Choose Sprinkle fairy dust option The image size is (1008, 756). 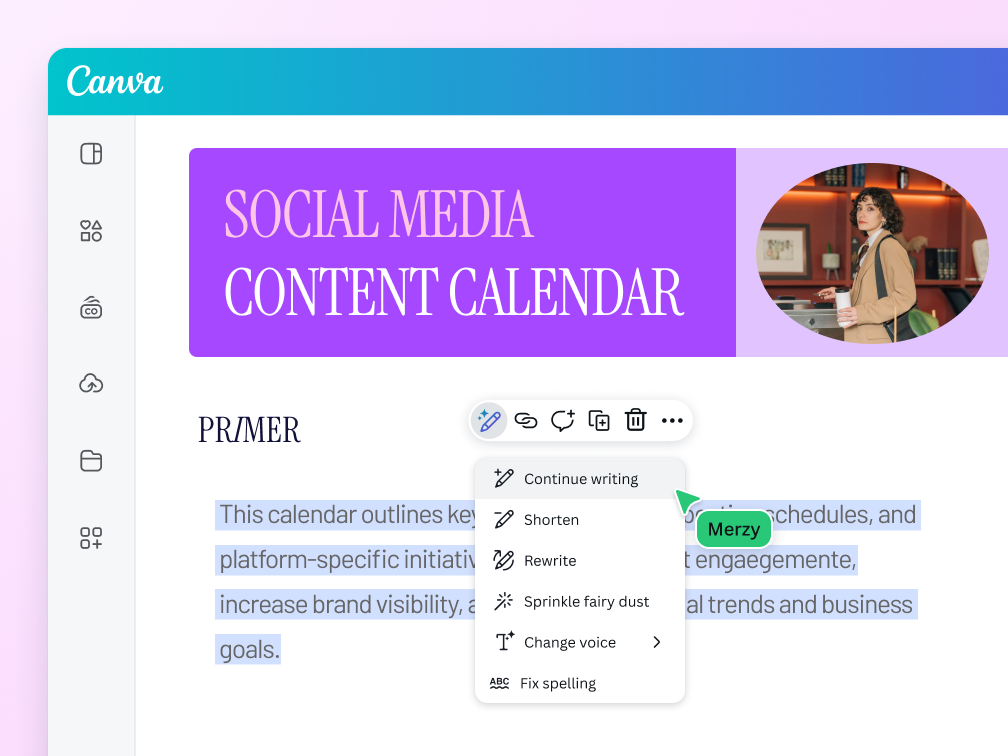[x=586, y=602]
